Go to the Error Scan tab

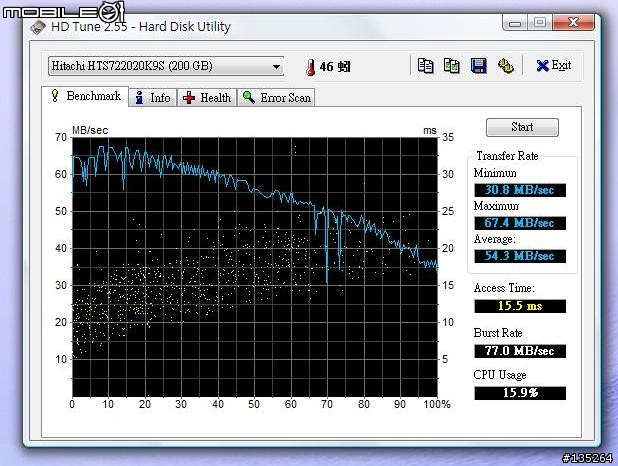(x=276, y=97)
